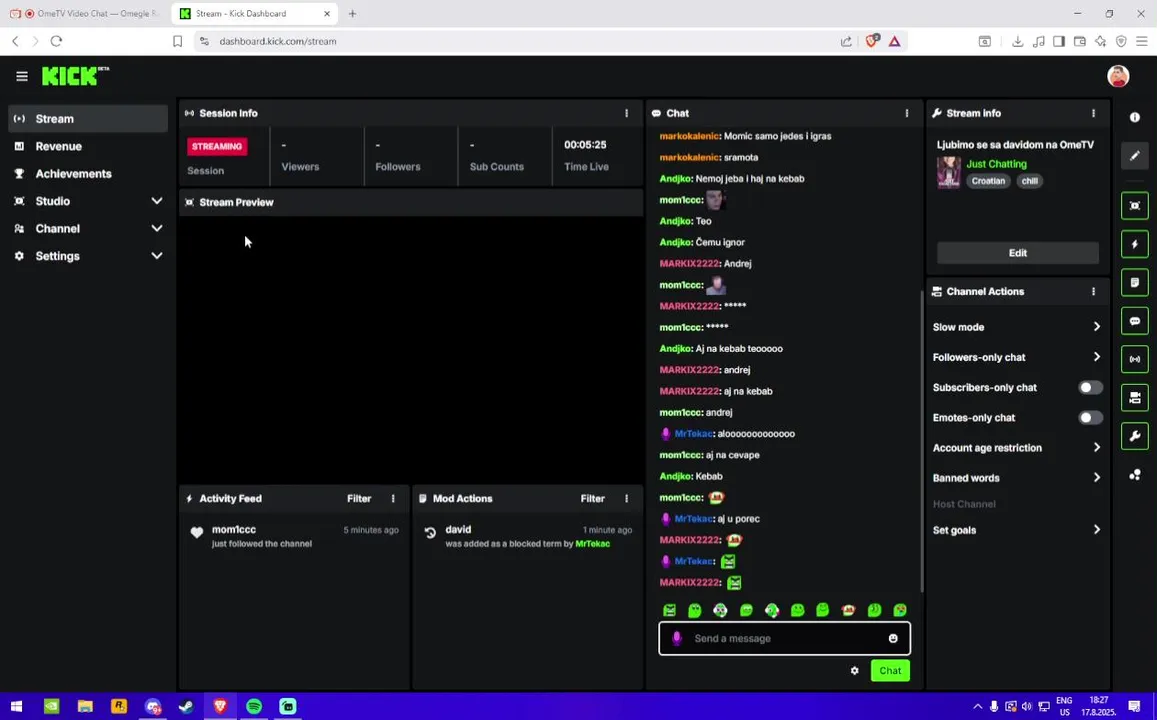Open Chat panel three-dot options menu

907,113
